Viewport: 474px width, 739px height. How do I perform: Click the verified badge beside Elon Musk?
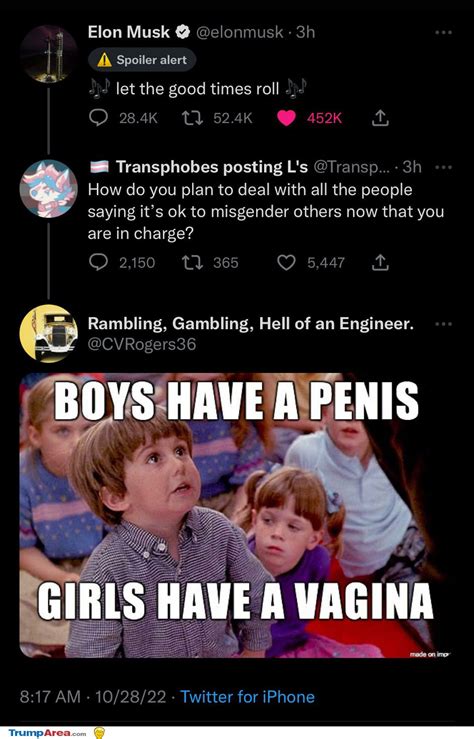coord(183,32)
